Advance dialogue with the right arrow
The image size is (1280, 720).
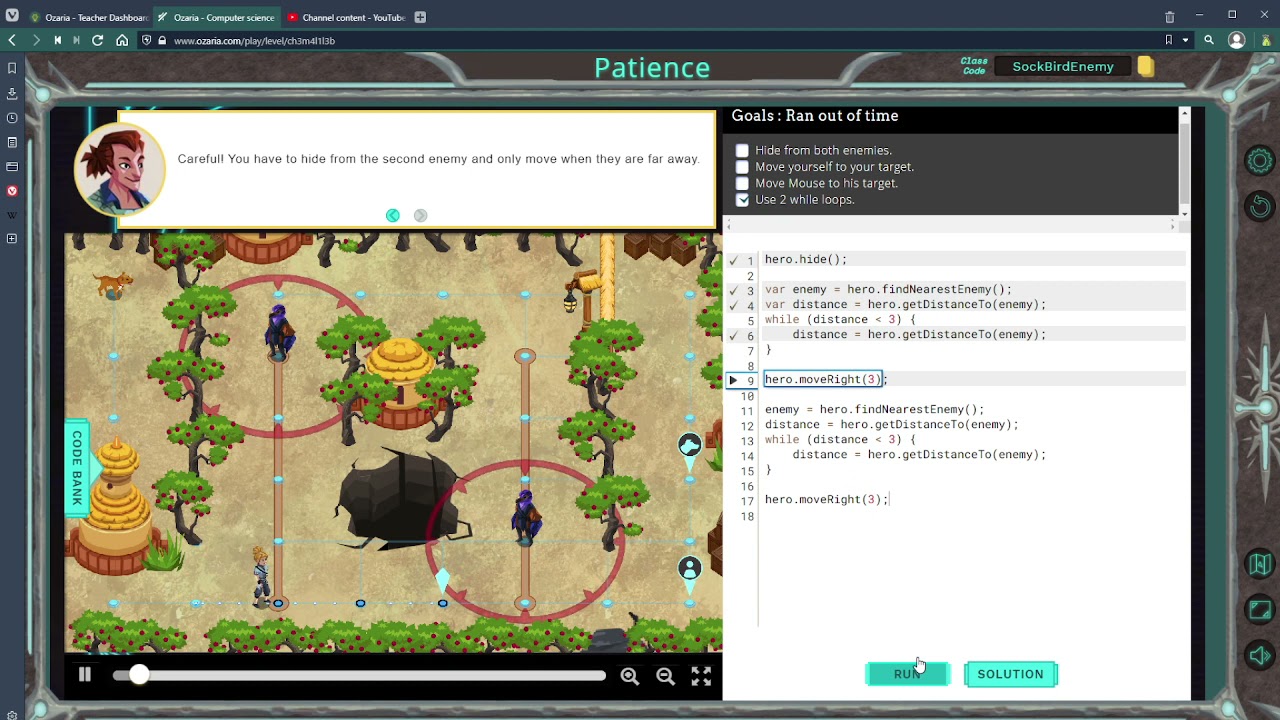pos(420,215)
